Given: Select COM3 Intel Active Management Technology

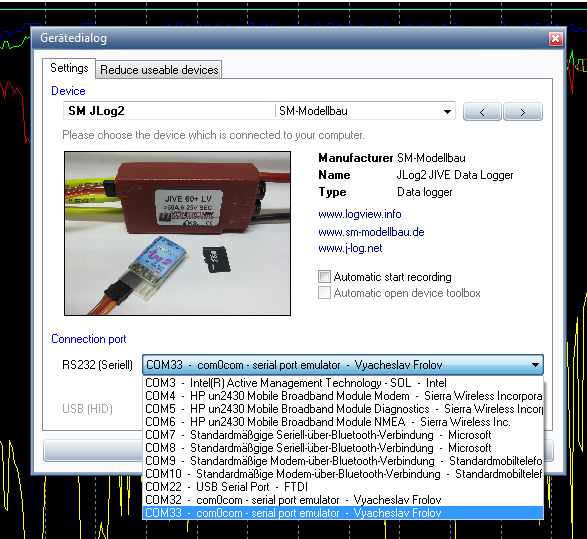Looking at the screenshot, I should [x=343, y=383].
